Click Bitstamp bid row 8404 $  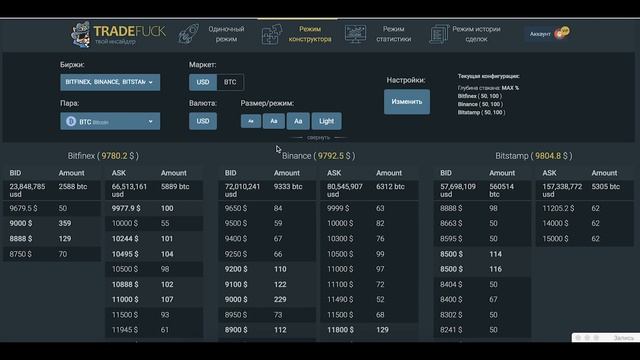click(482, 284)
